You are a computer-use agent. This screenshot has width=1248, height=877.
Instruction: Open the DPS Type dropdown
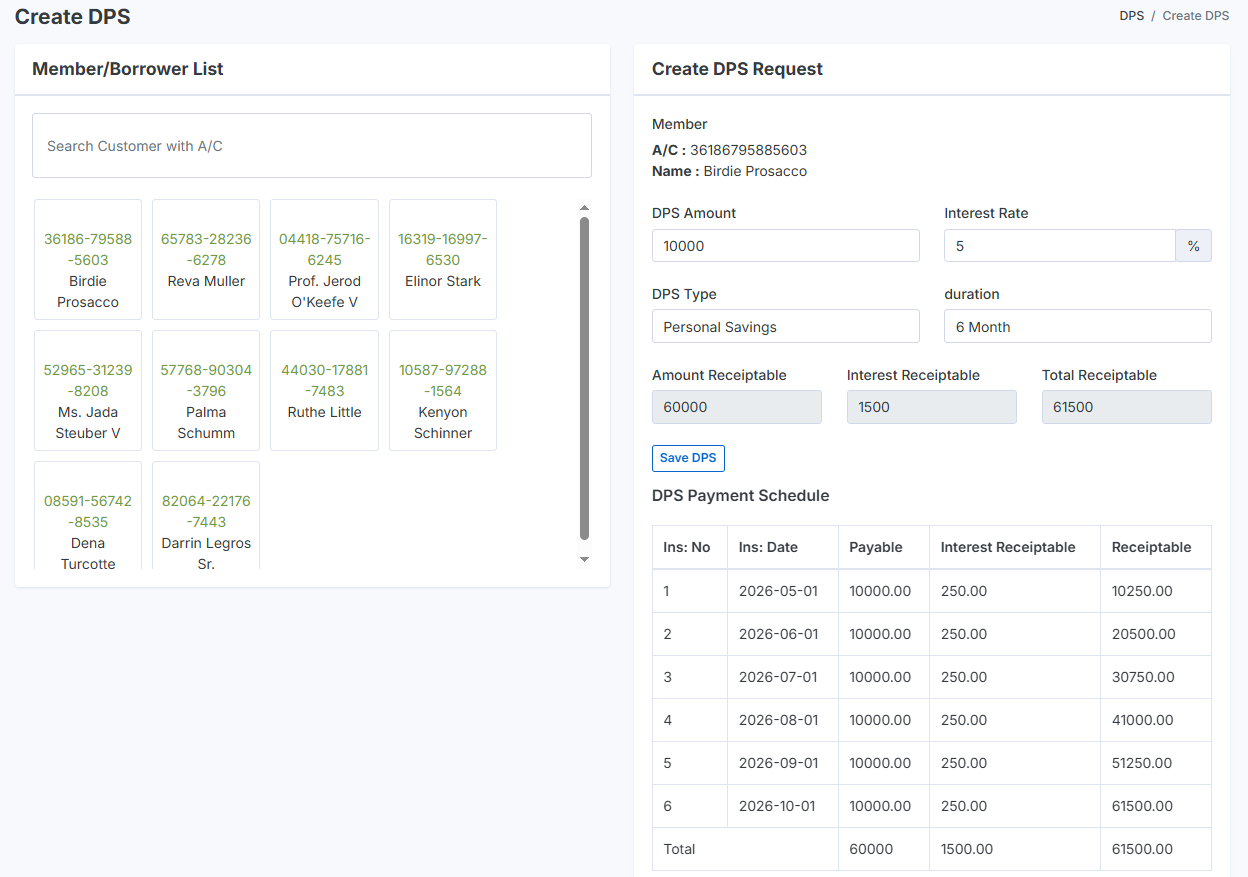click(785, 327)
